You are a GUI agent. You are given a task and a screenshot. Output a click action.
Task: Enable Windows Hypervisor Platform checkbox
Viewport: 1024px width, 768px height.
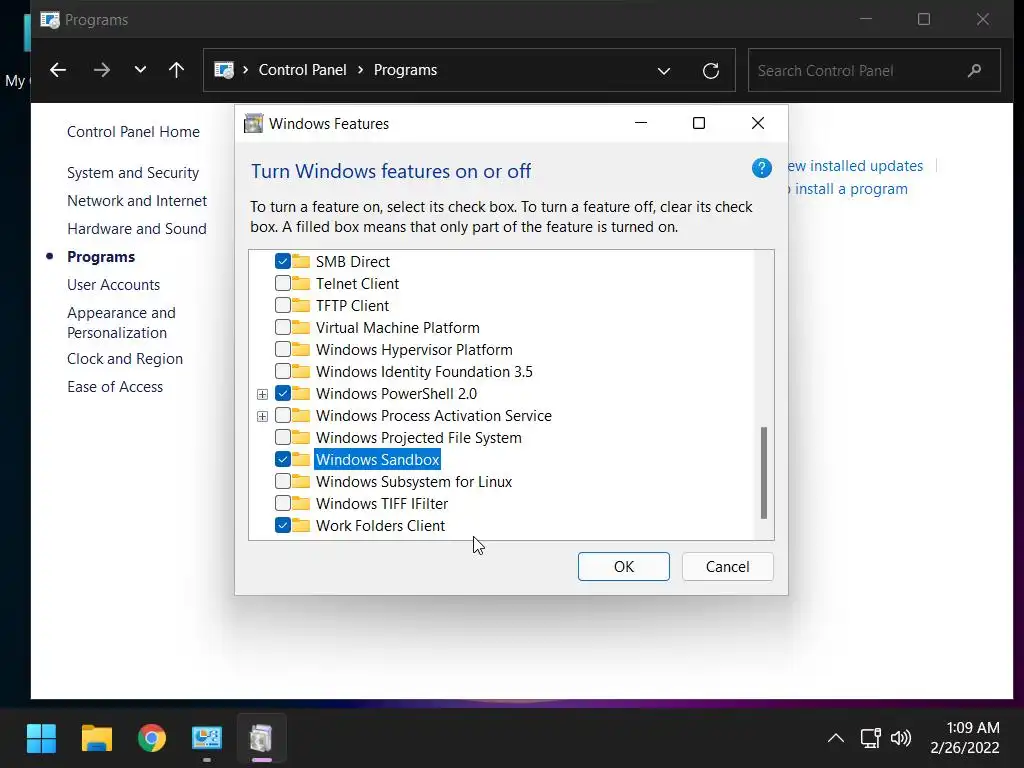(283, 349)
